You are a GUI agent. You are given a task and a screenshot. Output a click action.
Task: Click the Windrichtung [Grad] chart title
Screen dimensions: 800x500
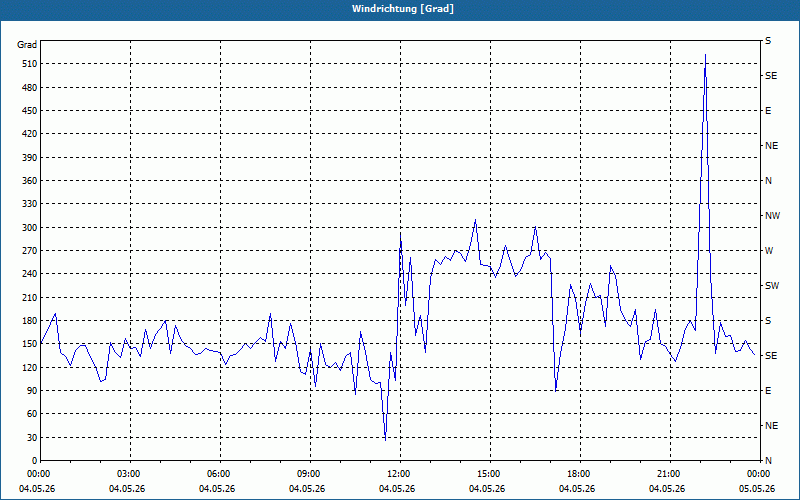[403, 9]
